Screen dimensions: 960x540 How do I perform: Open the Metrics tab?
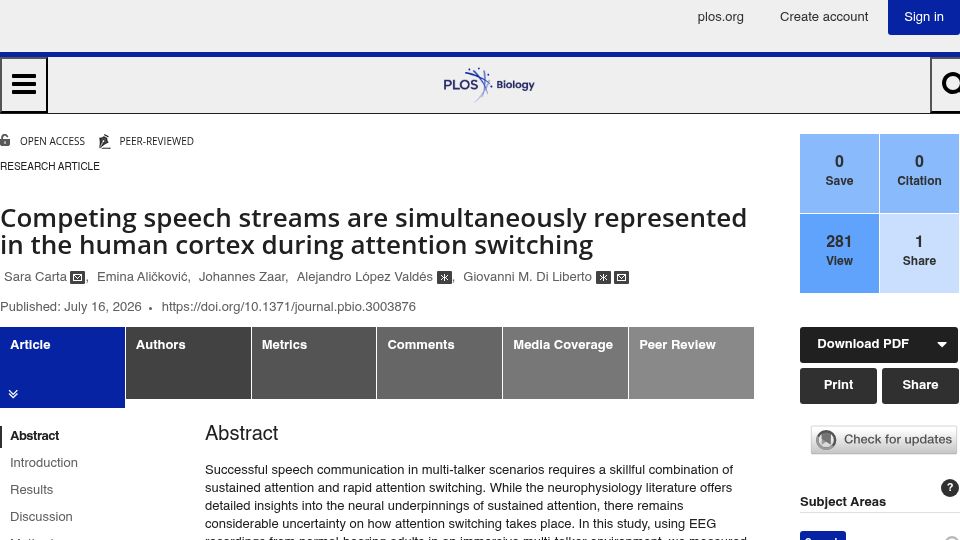314,362
